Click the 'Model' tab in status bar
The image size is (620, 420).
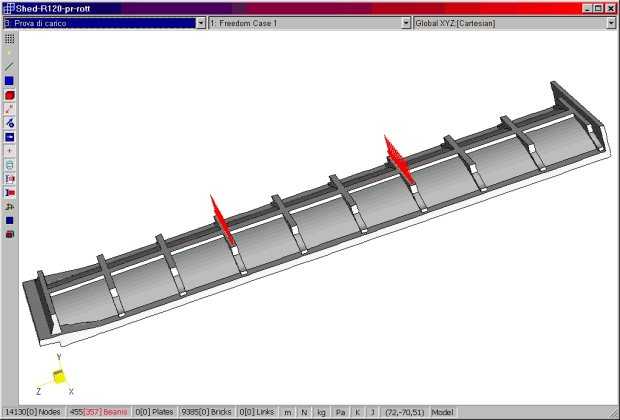(x=442, y=412)
